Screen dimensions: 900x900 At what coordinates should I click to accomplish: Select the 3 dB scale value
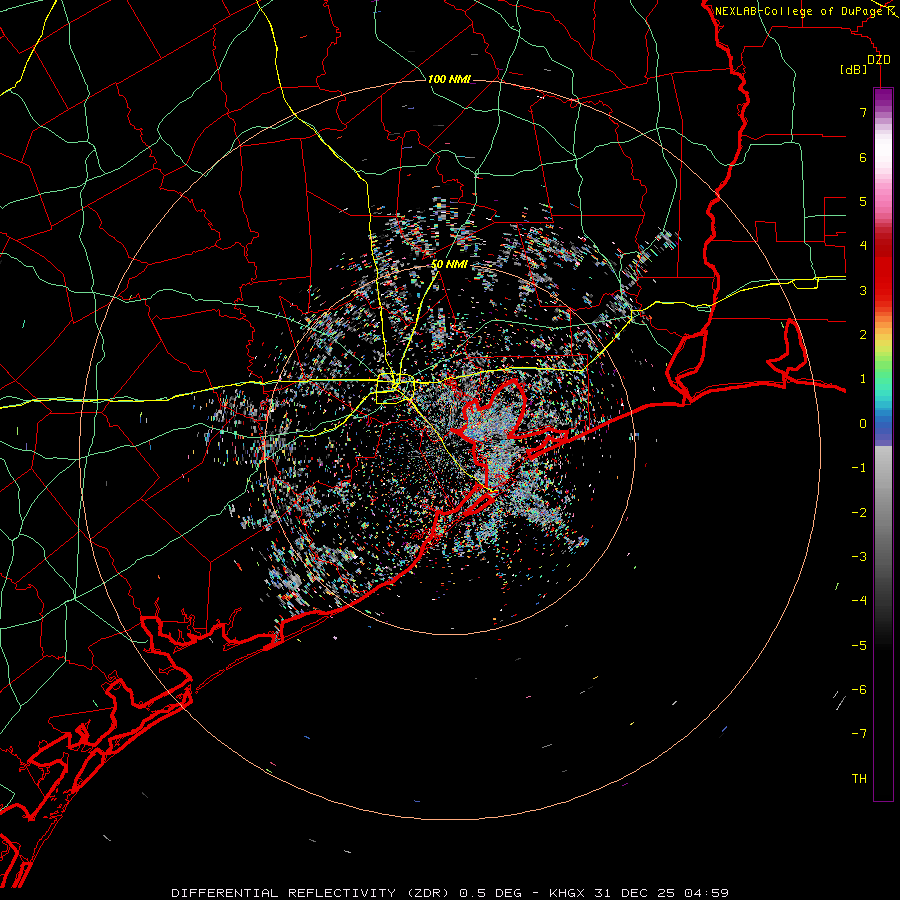pyautogui.click(x=863, y=290)
